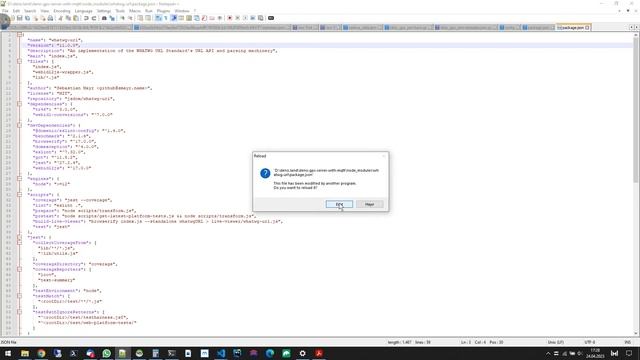Viewport: 640px width, 360px height.
Task: Click the Undo toolbar icon
Action: click(86, 18)
